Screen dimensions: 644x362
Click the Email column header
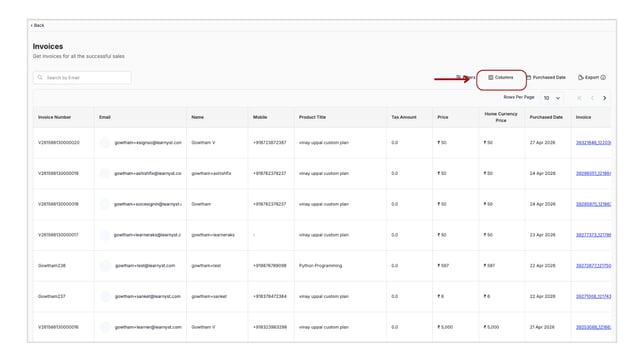click(105, 117)
